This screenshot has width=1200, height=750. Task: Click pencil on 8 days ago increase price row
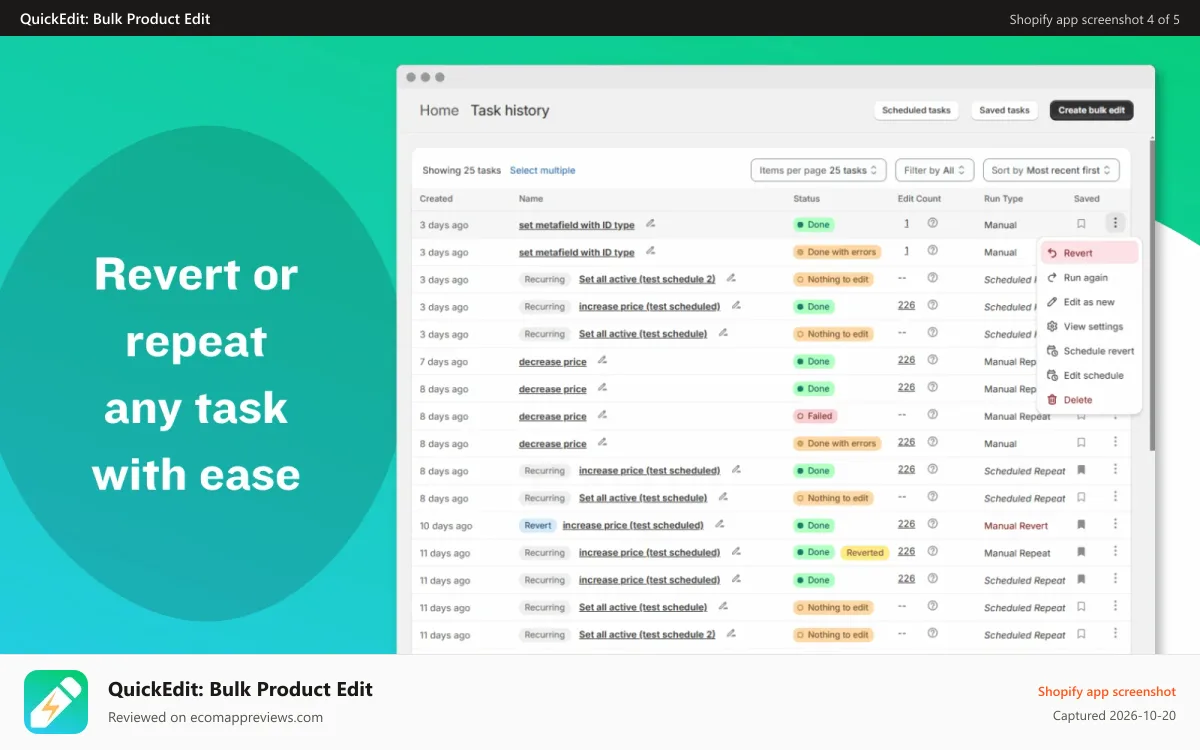736,469
